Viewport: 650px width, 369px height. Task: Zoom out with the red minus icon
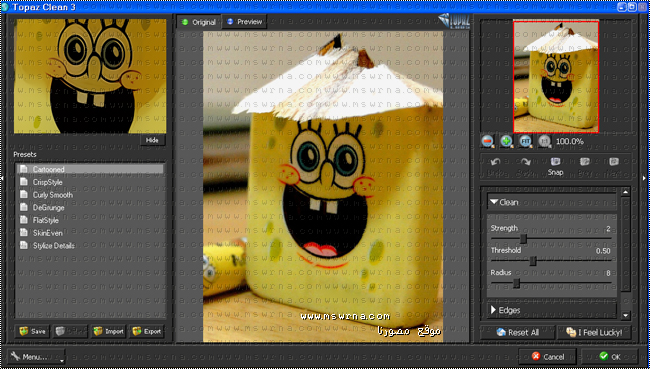(488, 141)
